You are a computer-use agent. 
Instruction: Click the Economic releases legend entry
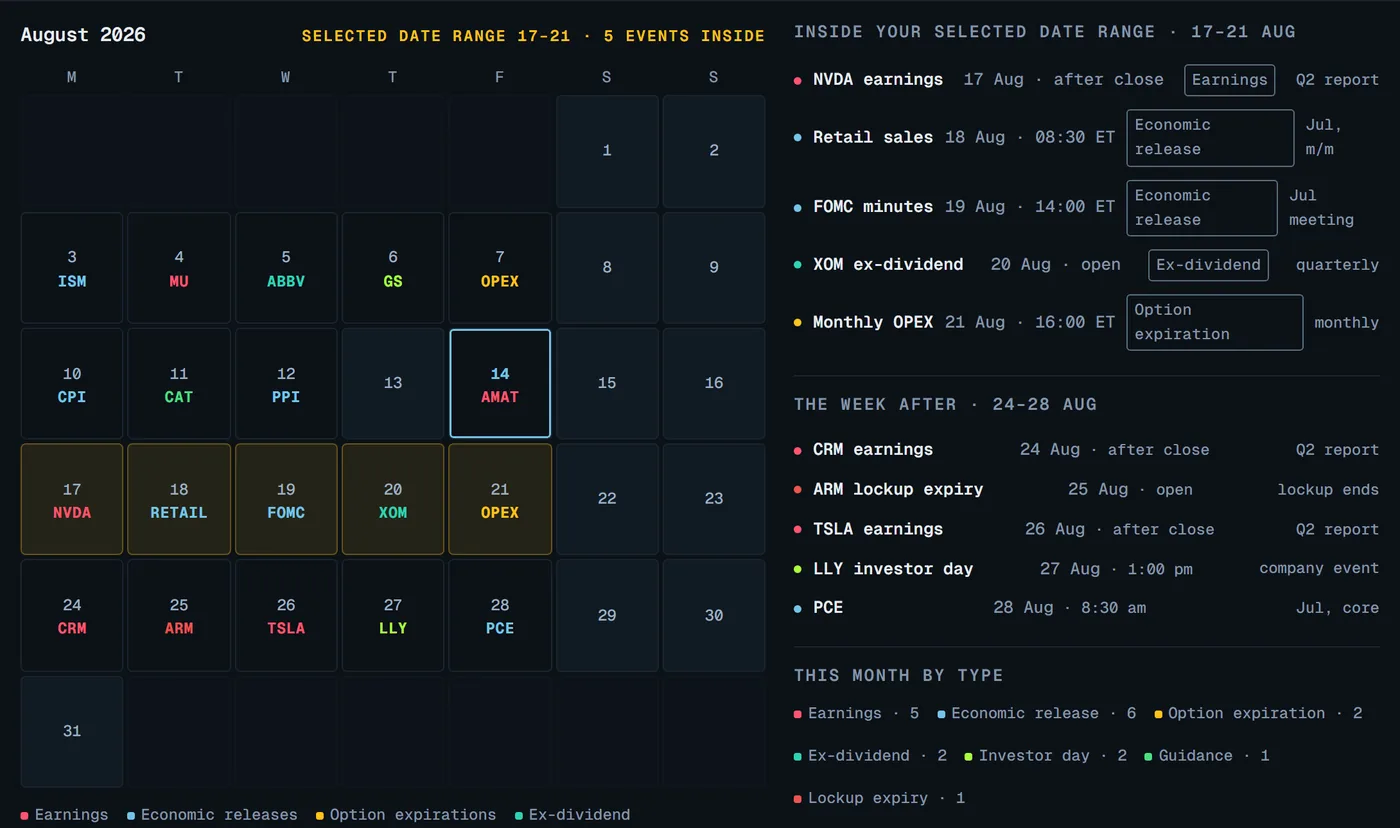pos(212,815)
